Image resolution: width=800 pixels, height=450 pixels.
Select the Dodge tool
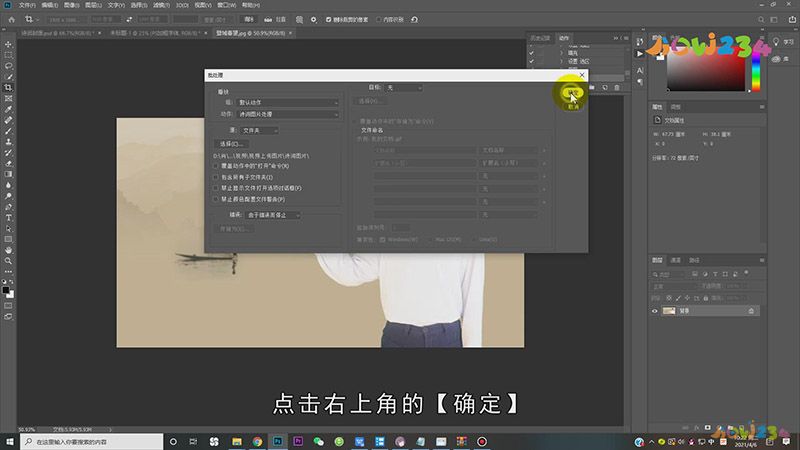[x=8, y=196]
